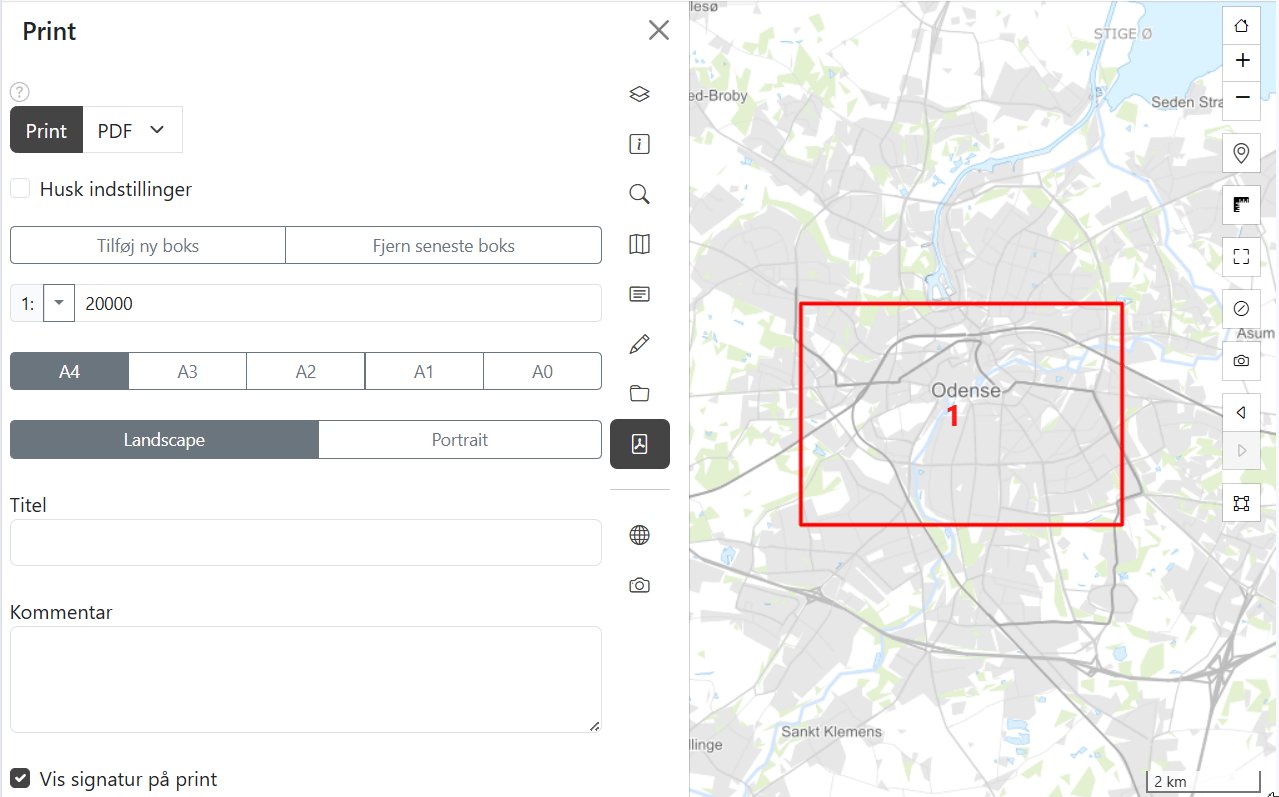Activate the measure ruler tool
The image size is (1279, 797).
click(1242, 205)
